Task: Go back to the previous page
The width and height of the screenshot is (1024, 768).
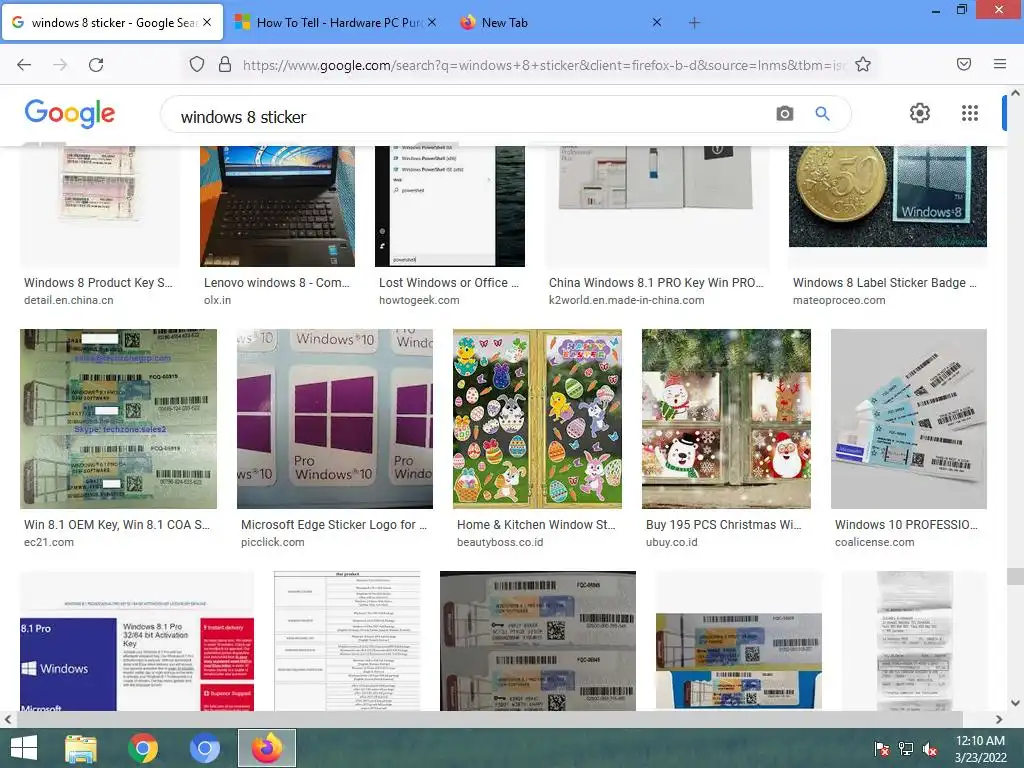Action: pyautogui.click(x=24, y=65)
